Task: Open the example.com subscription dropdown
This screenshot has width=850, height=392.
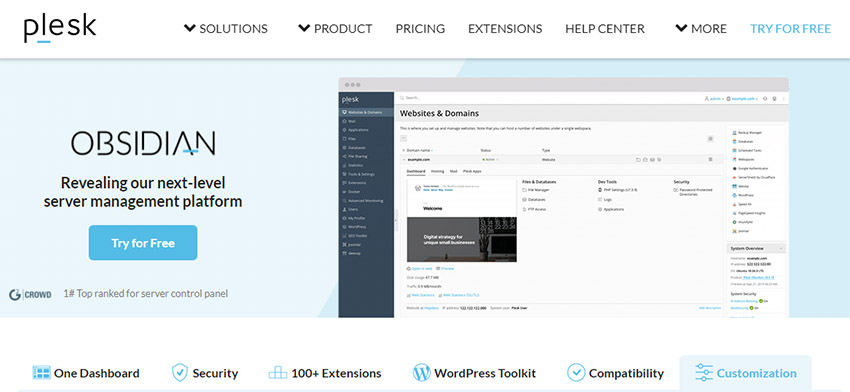Action: 742,99
